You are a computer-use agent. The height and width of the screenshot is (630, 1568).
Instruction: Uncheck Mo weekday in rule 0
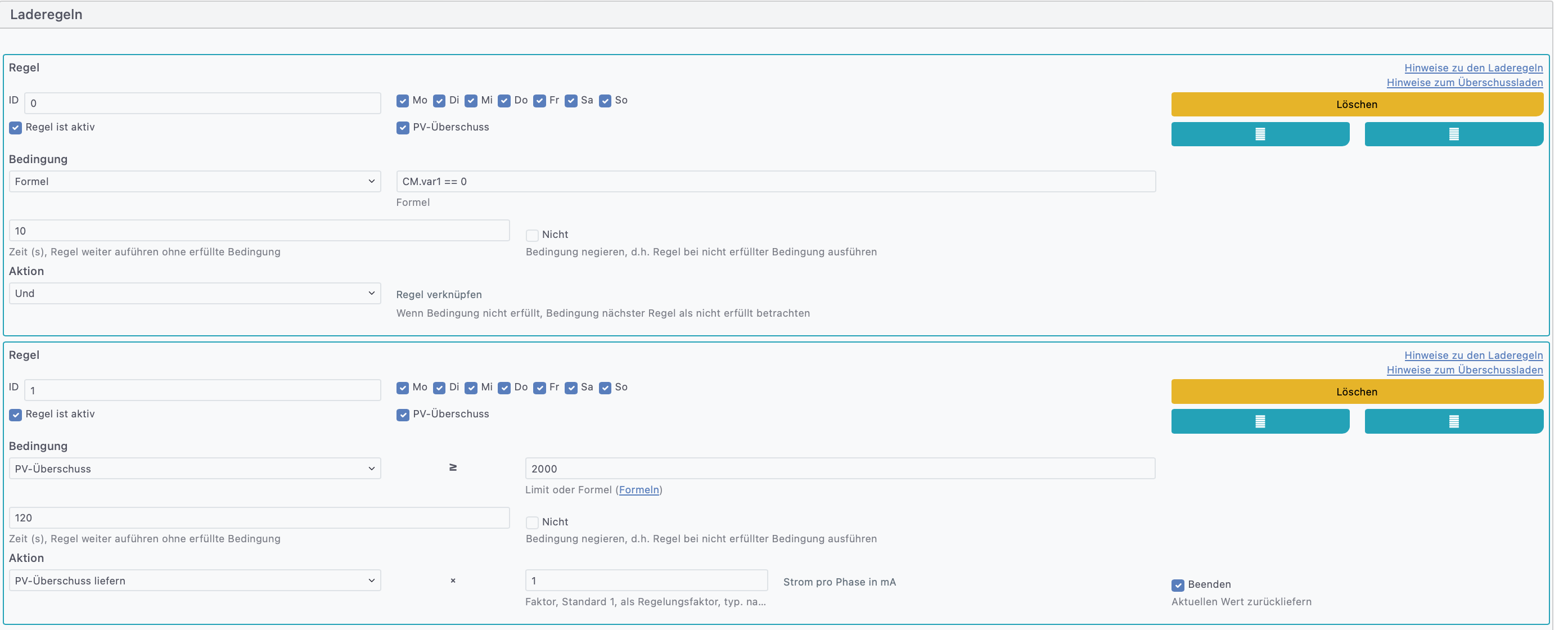[x=402, y=101]
